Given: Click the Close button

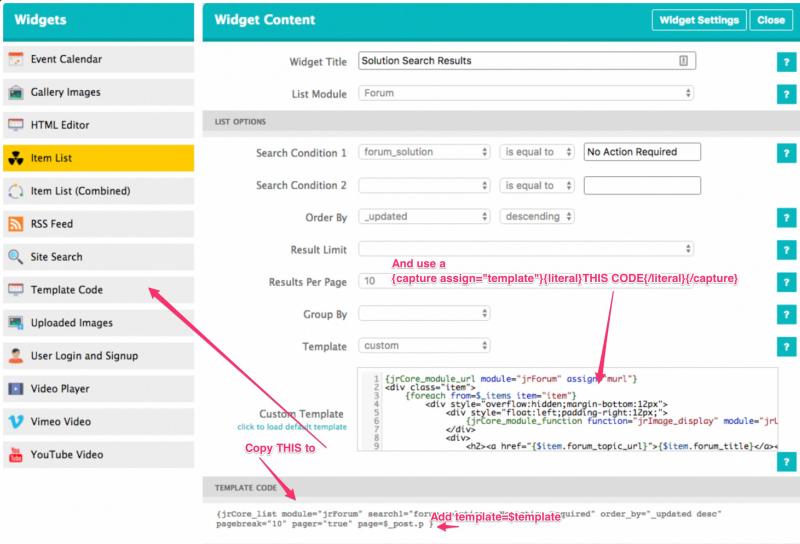Looking at the screenshot, I should [x=771, y=20].
